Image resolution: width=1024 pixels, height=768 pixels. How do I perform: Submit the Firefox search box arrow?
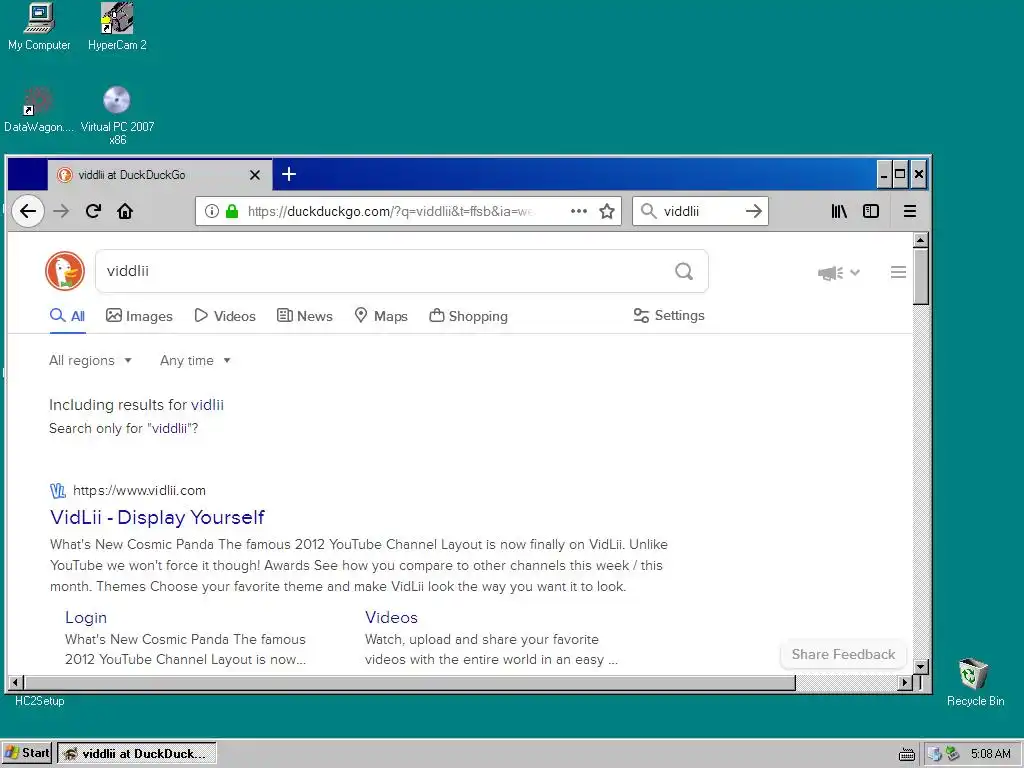[754, 211]
